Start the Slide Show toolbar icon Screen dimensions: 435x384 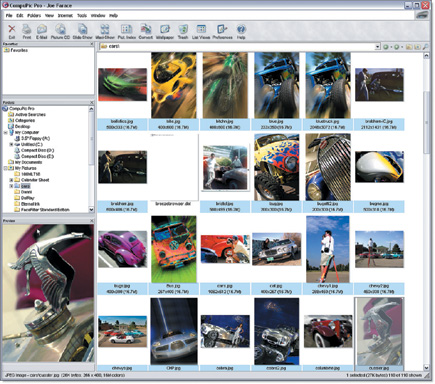[x=82, y=29]
